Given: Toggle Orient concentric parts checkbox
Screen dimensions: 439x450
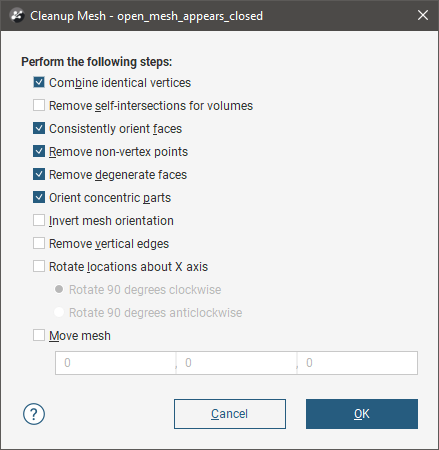Looking at the screenshot, I should tap(39, 197).
